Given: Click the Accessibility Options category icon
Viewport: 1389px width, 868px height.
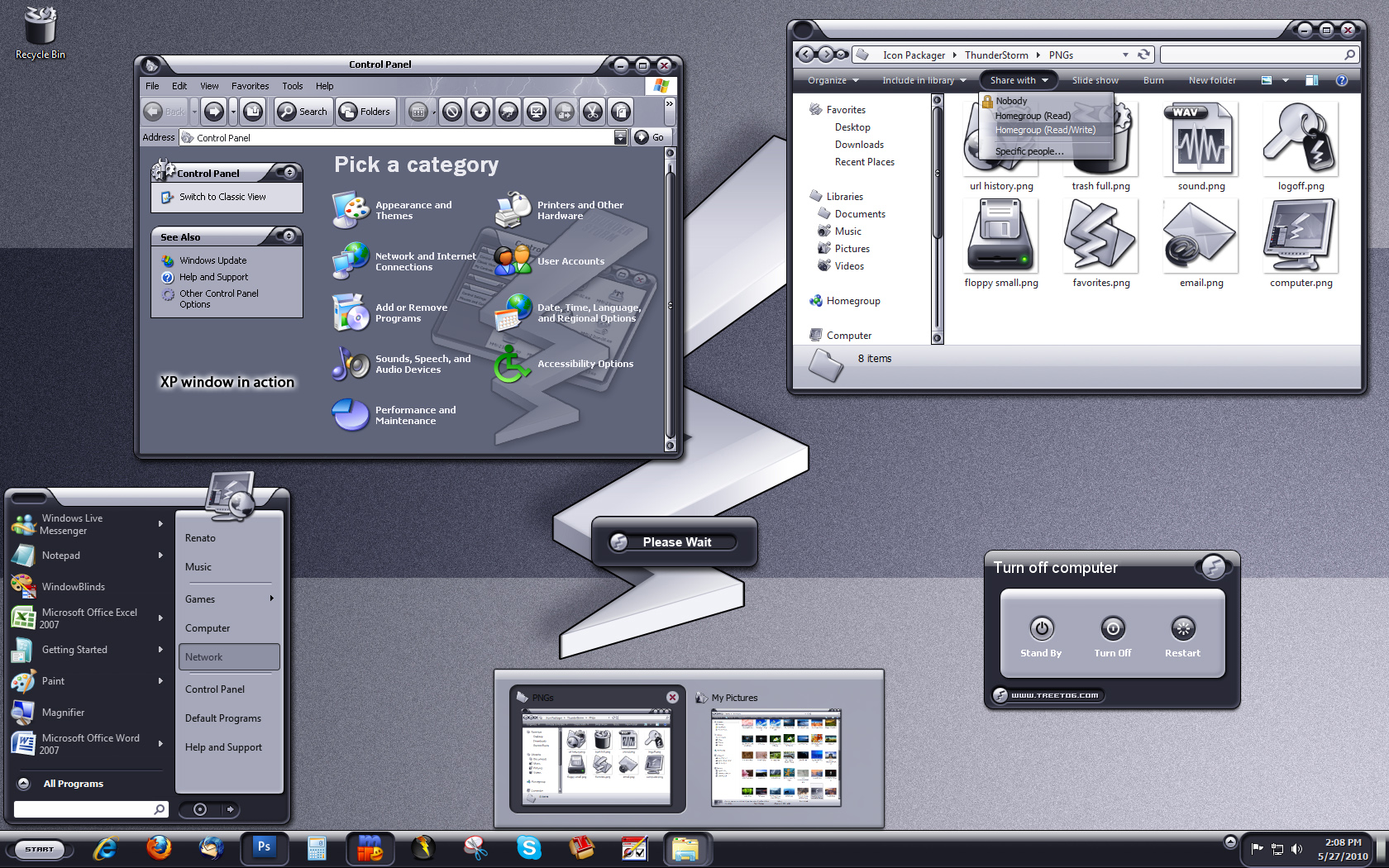Looking at the screenshot, I should [512, 365].
